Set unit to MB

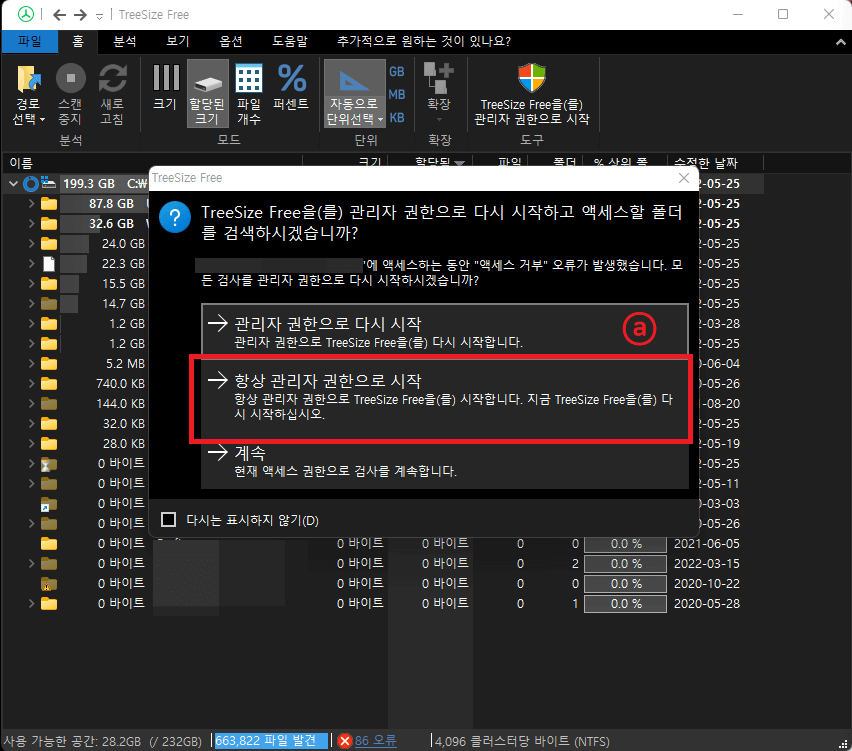(397, 95)
